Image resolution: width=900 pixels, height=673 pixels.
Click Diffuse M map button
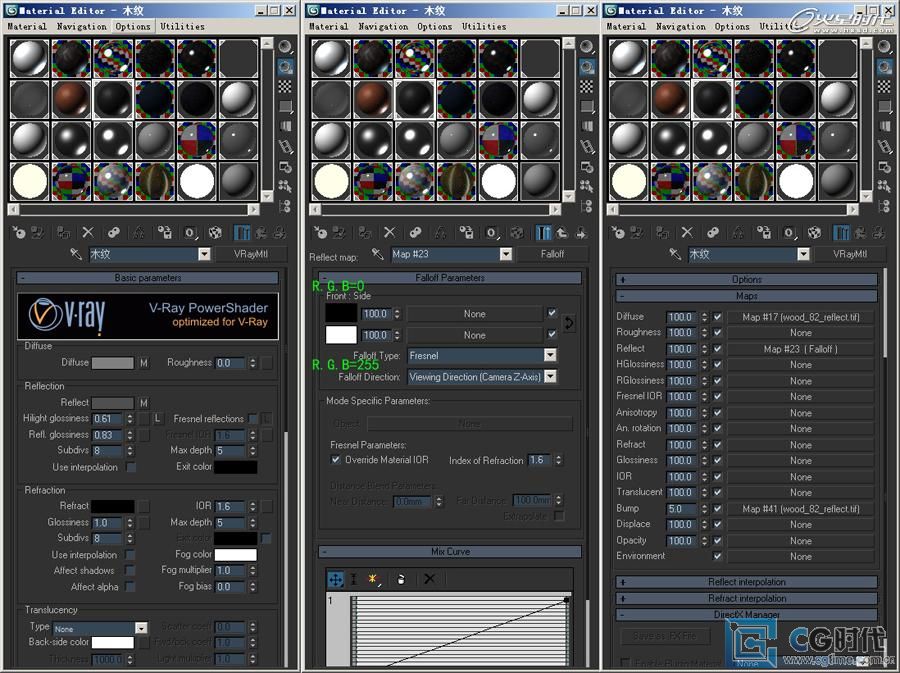pos(143,363)
